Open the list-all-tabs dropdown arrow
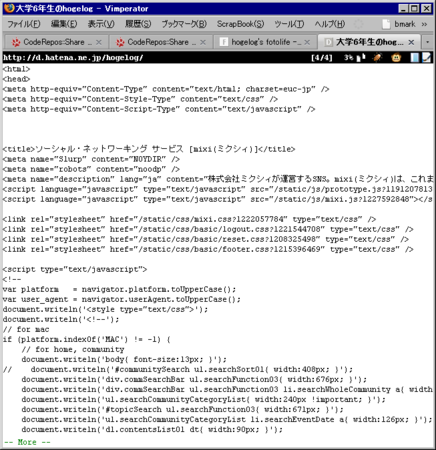This screenshot has height=450, width=436. (427, 42)
